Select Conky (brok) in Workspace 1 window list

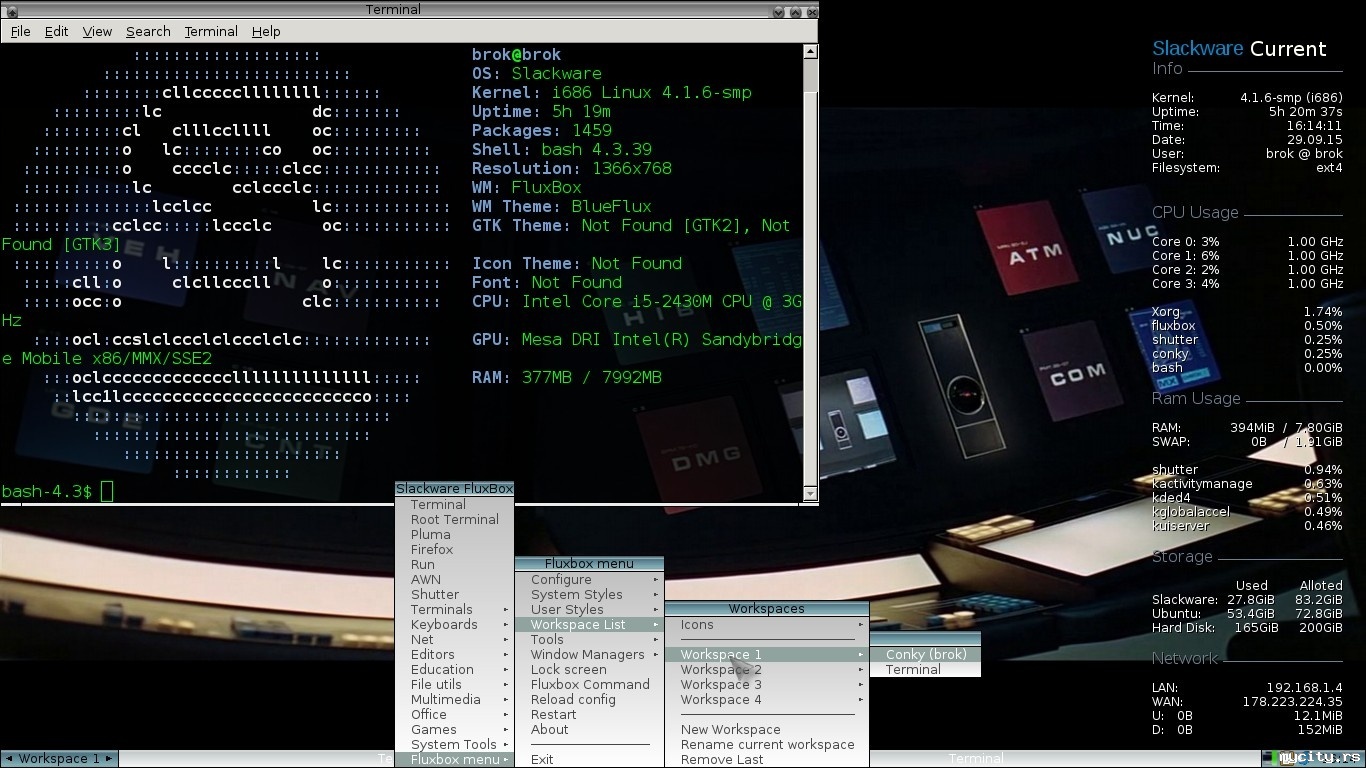(925, 655)
